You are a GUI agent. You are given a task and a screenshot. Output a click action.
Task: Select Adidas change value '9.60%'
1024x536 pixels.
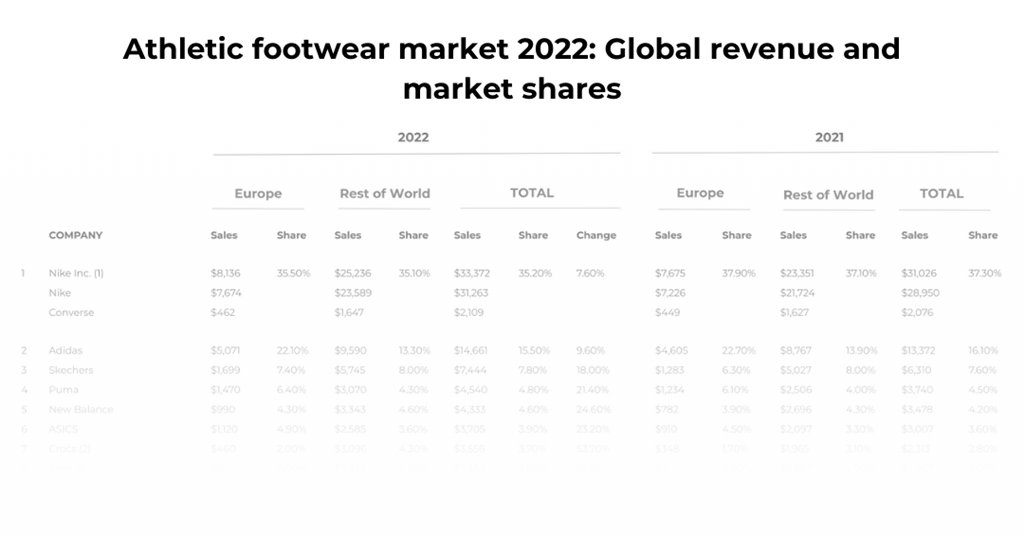pyautogui.click(x=591, y=350)
